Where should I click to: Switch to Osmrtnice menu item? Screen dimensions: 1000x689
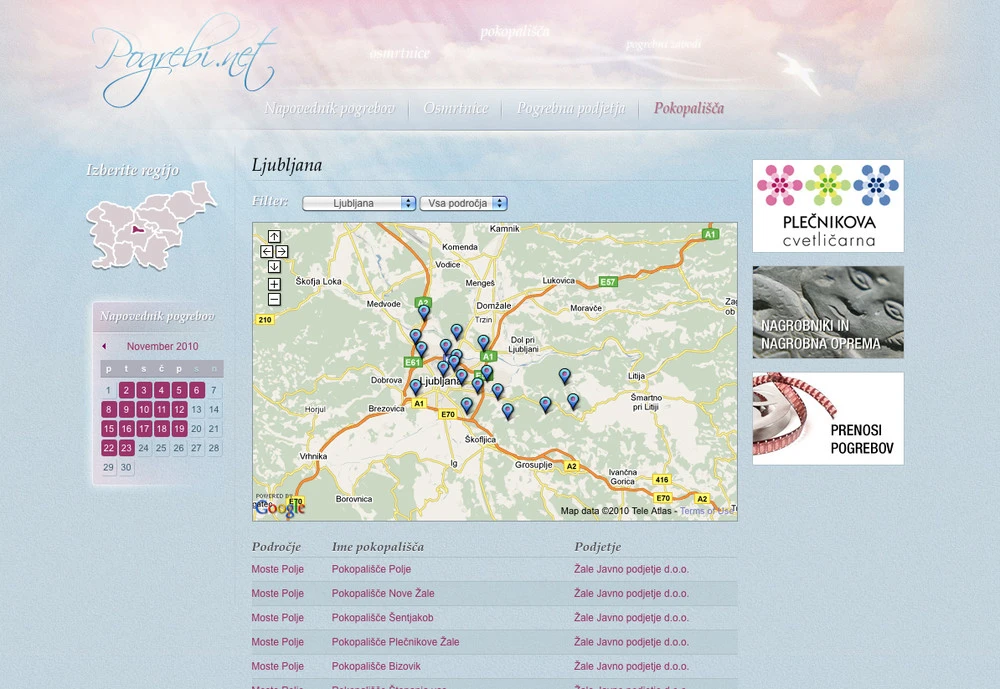click(455, 109)
